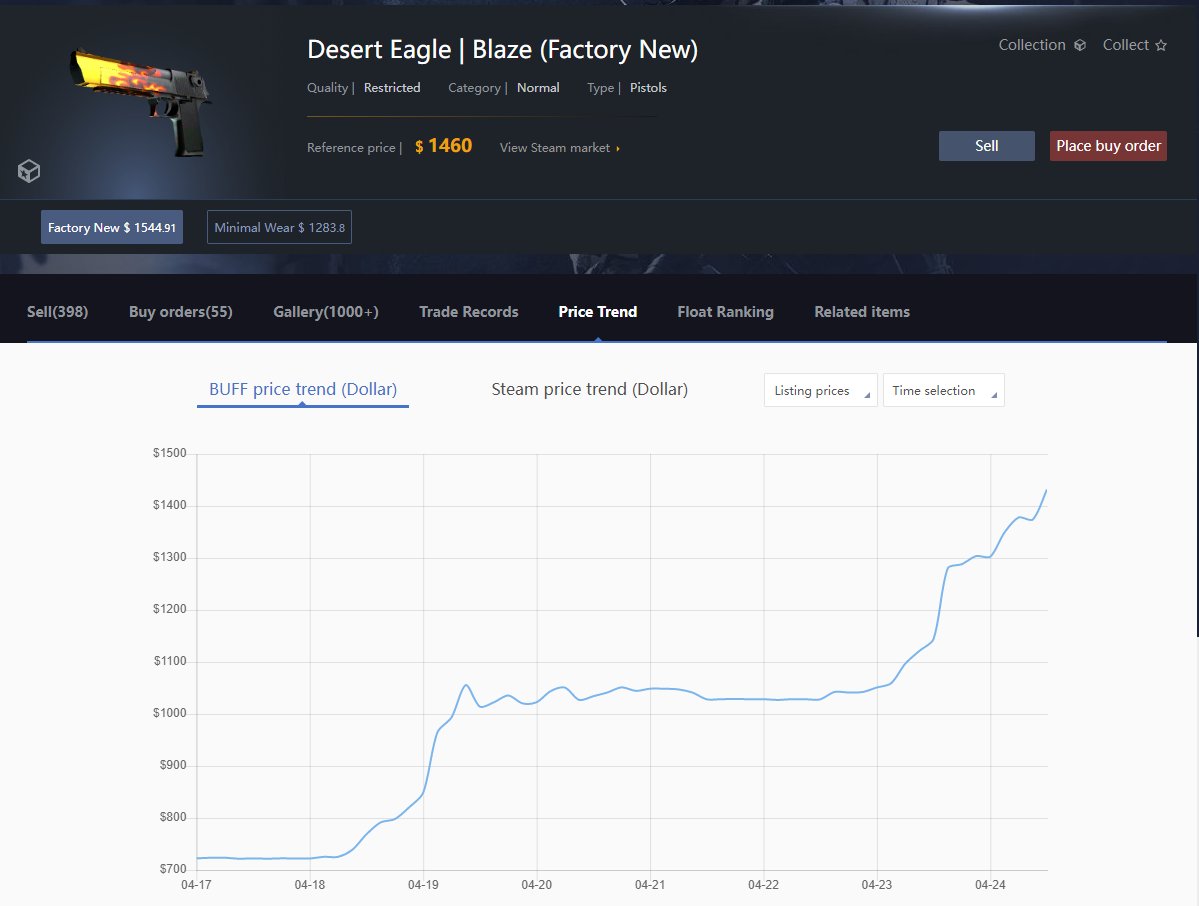Click the price line peak near 04-19

point(466,686)
